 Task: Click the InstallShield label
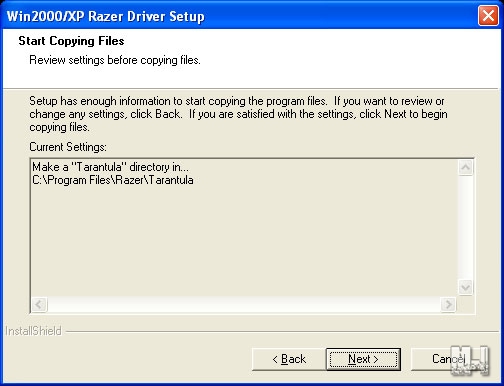[x=33, y=331]
